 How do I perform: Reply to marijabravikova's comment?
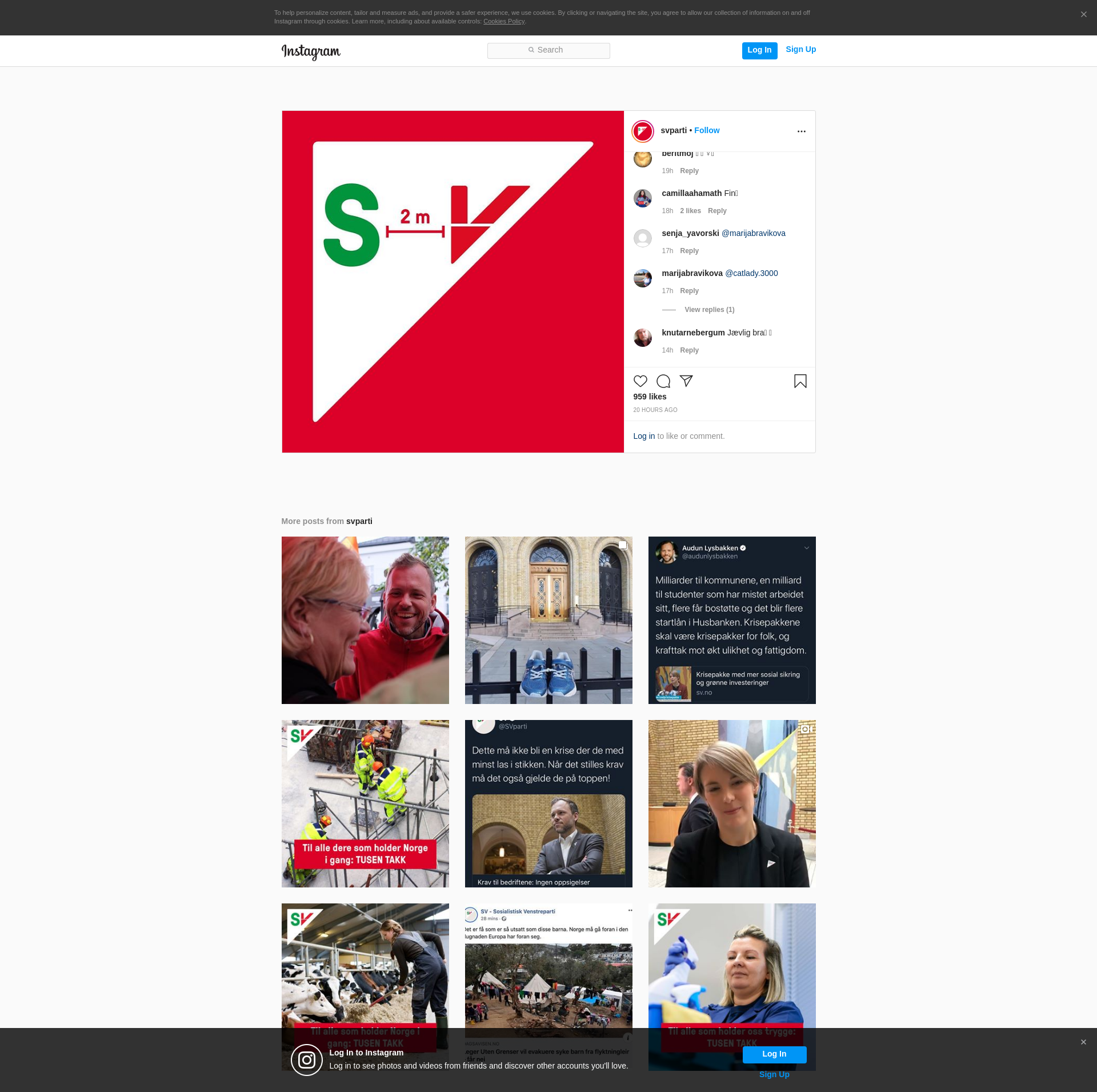coord(689,291)
